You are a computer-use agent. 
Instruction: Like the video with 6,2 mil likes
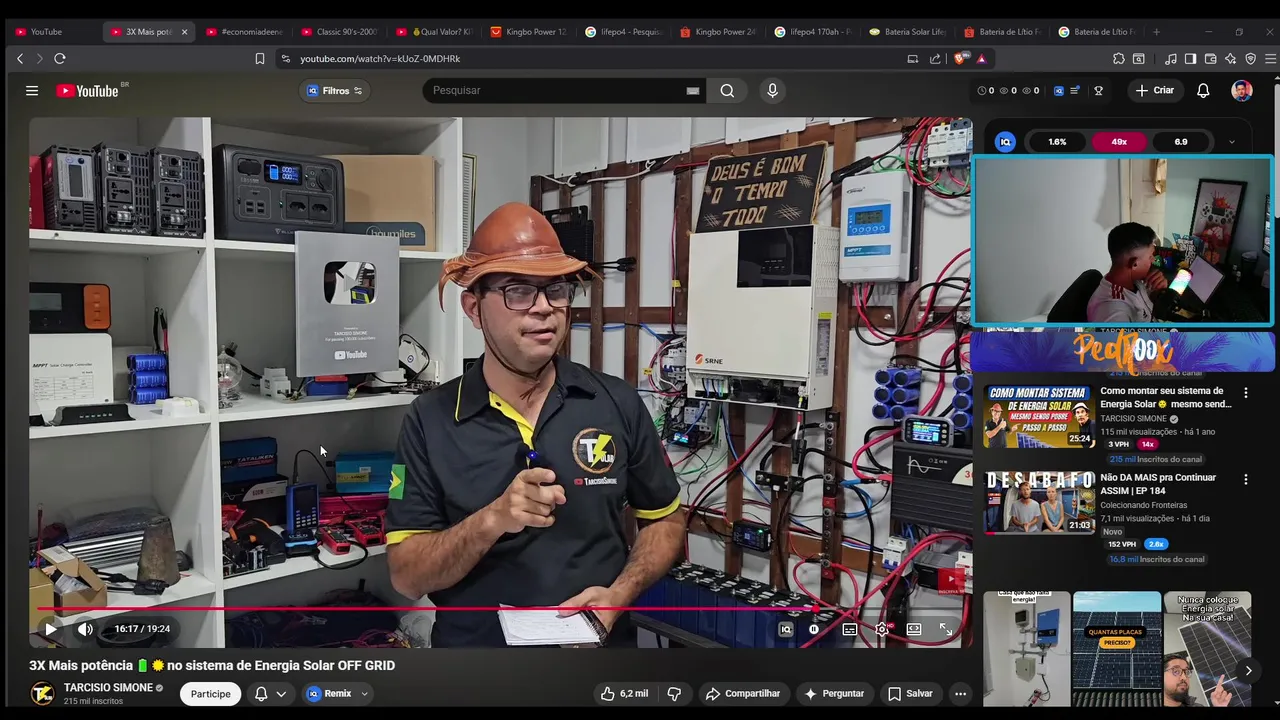[x=624, y=693]
